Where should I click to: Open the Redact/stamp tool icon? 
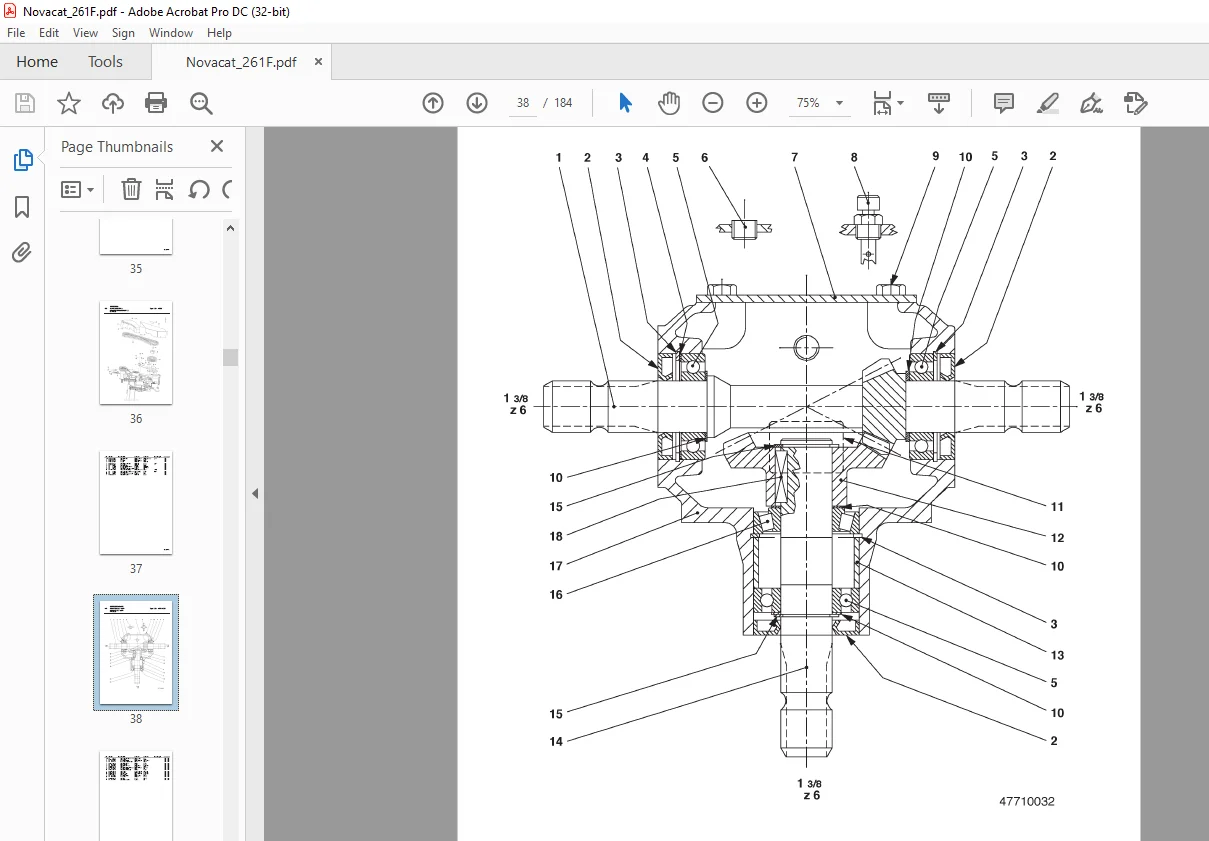[x=1136, y=103]
